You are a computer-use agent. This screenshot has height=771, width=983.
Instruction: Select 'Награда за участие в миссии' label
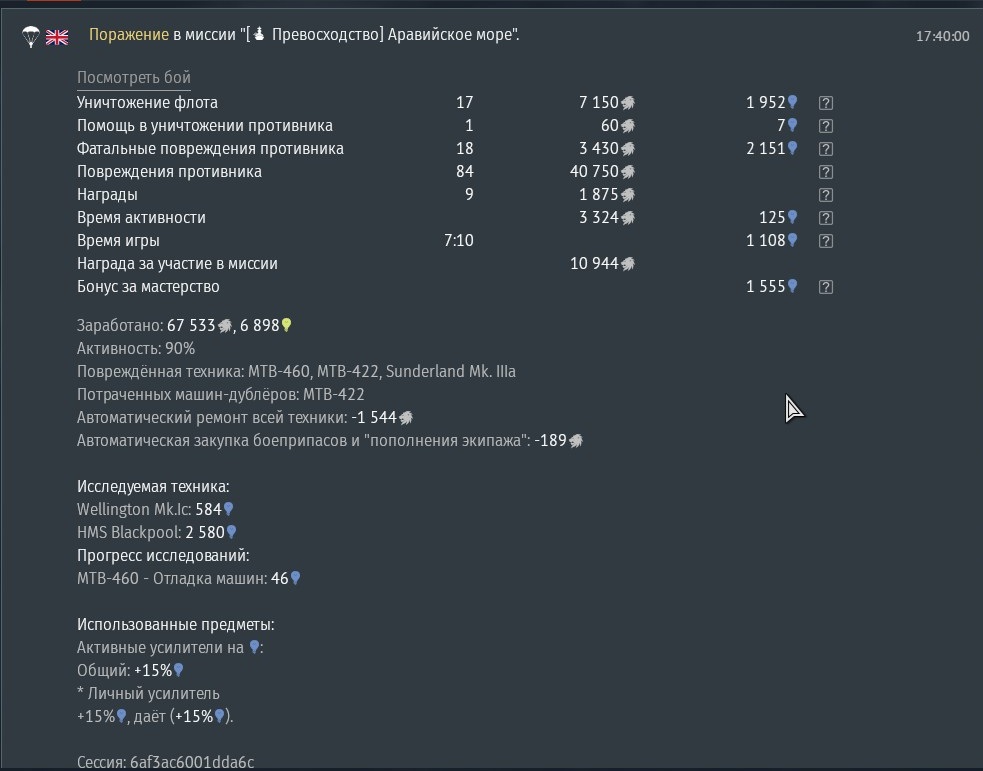point(177,263)
